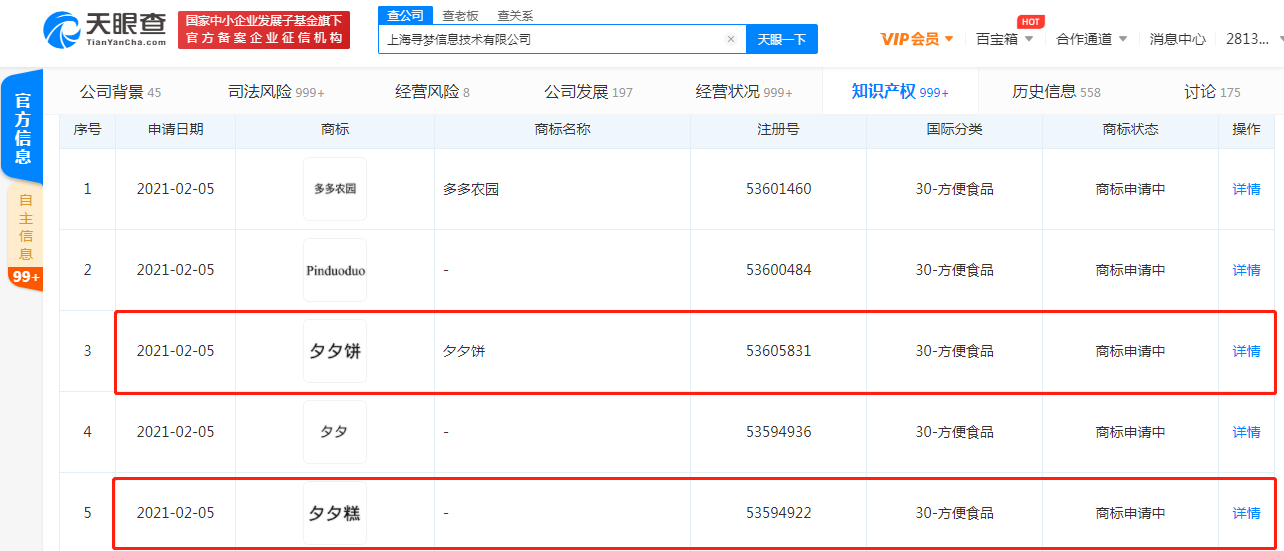Open the 消息中心 message center
1284x551 pixels.
pyautogui.click(x=1177, y=39)
